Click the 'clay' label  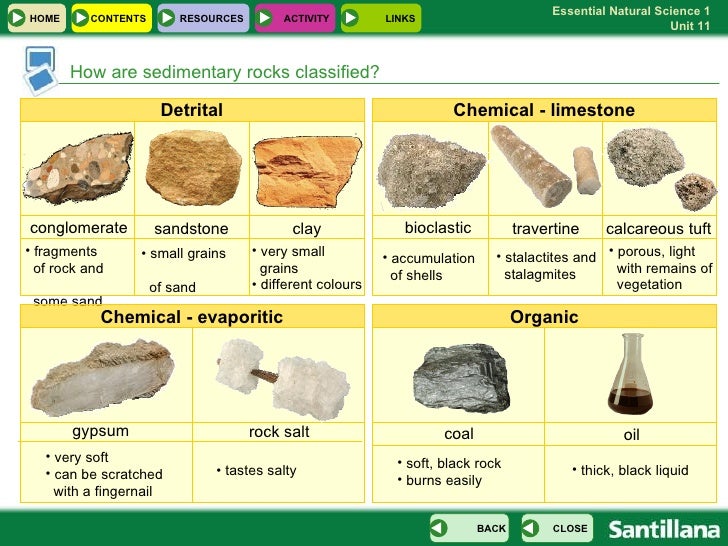307,229
